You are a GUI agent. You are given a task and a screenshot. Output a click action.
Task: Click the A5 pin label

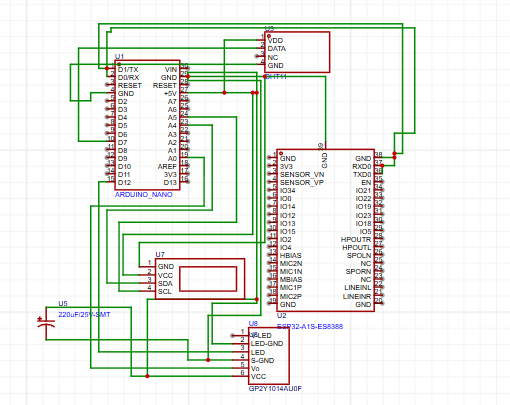tap(172, 118)
